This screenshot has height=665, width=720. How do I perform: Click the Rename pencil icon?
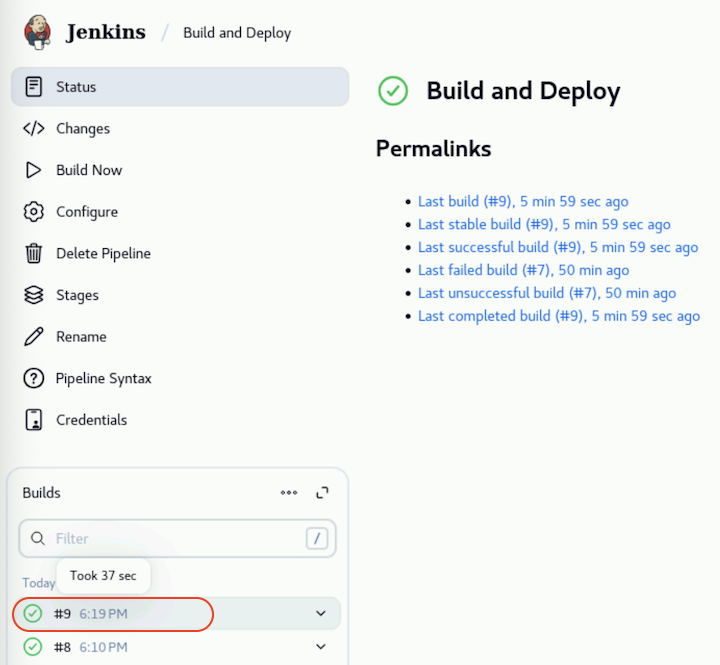click(34, 337)
